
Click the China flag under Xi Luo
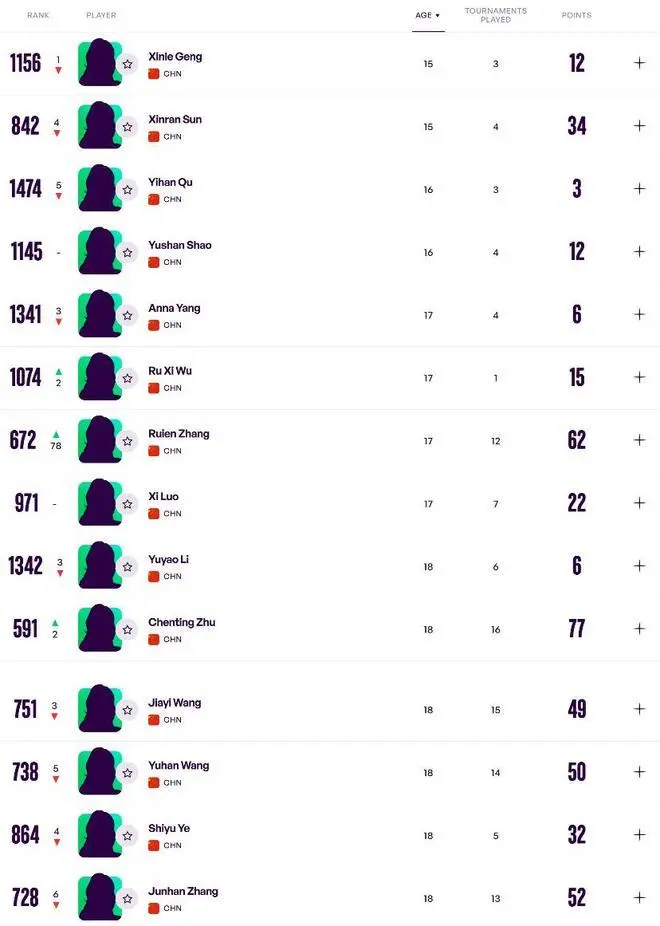click(154, 513)
